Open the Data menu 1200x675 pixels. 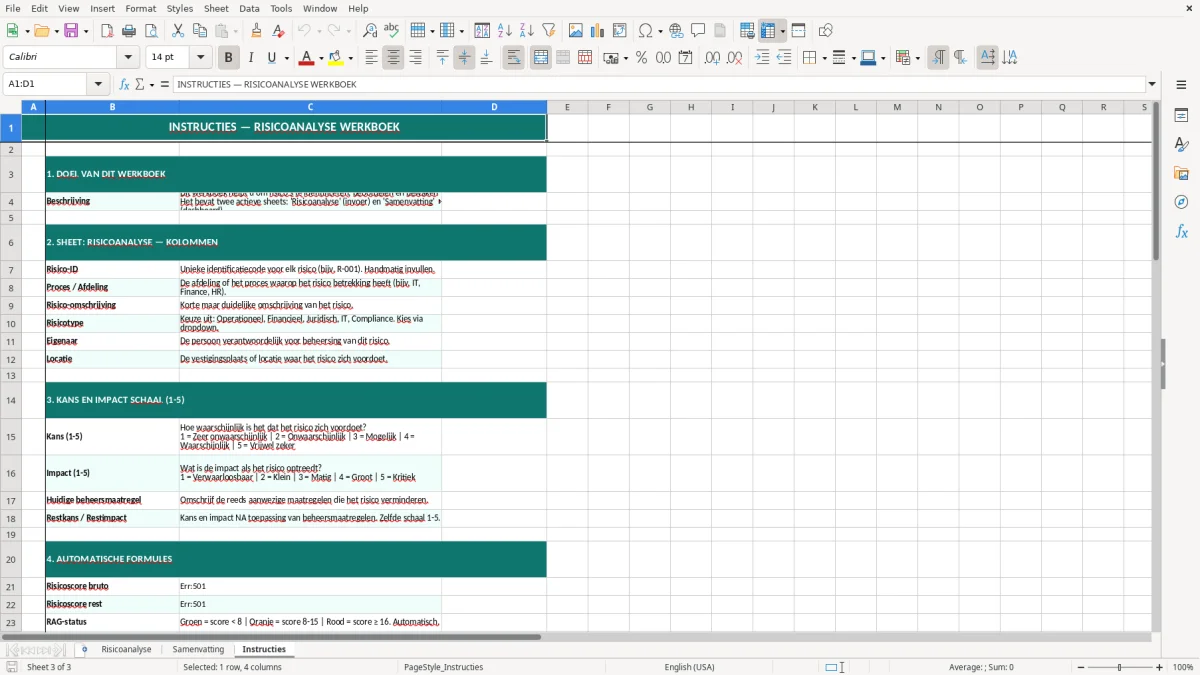(x=249, y=8)
